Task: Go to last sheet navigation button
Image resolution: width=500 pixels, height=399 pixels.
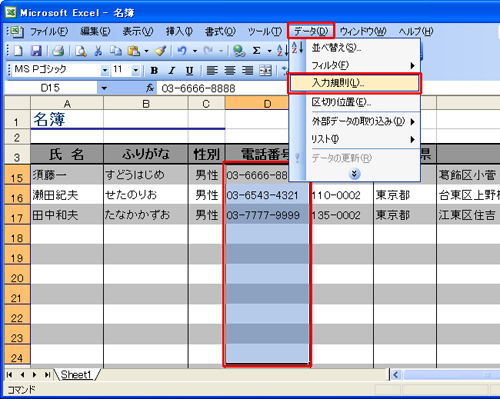Action: tap(47, 375)
